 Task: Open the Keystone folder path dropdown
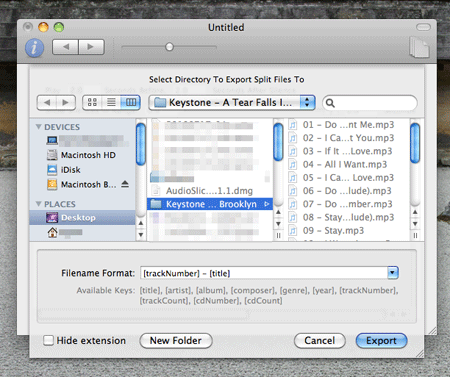(232, 103)
